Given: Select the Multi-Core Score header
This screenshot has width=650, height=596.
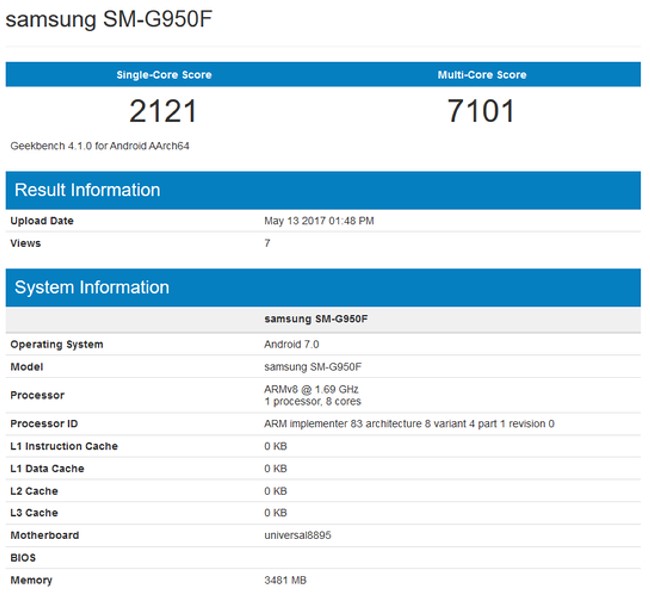Looking at the screenshot, I should pos(482,75).
